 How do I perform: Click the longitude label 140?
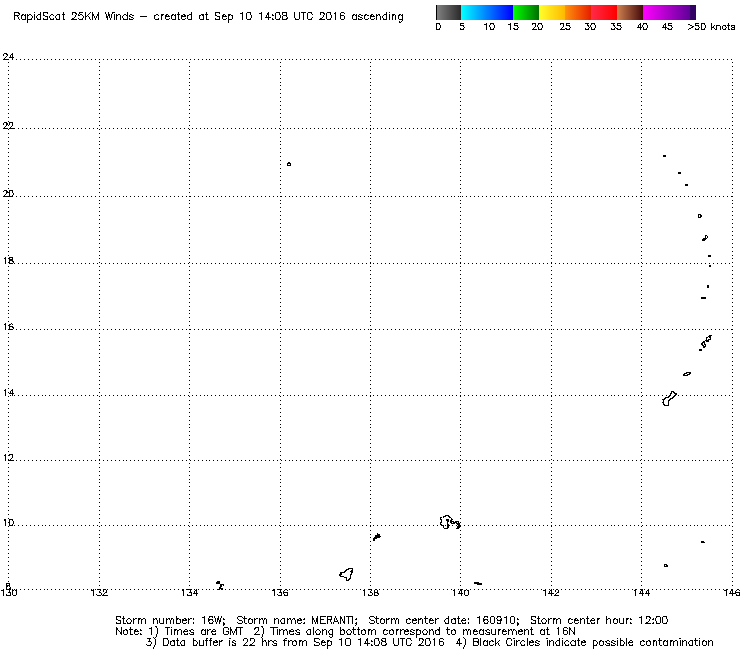pyautogui.click(x=461, y=593)
